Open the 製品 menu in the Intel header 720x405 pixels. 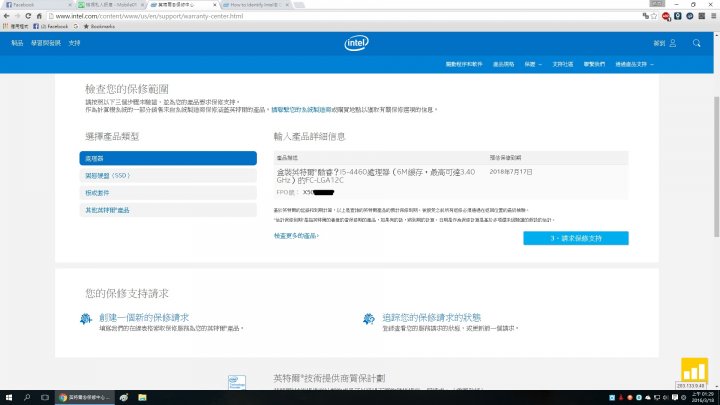click(17, 43)
